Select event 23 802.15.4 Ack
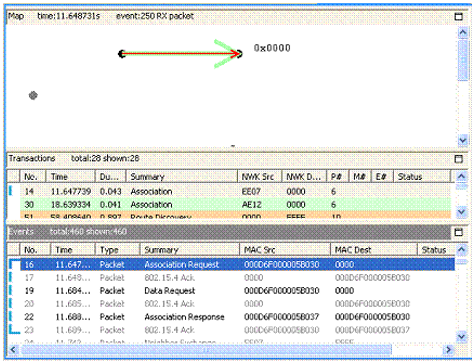This screenshot has height=363, width=473. click(x=237, y=330)
